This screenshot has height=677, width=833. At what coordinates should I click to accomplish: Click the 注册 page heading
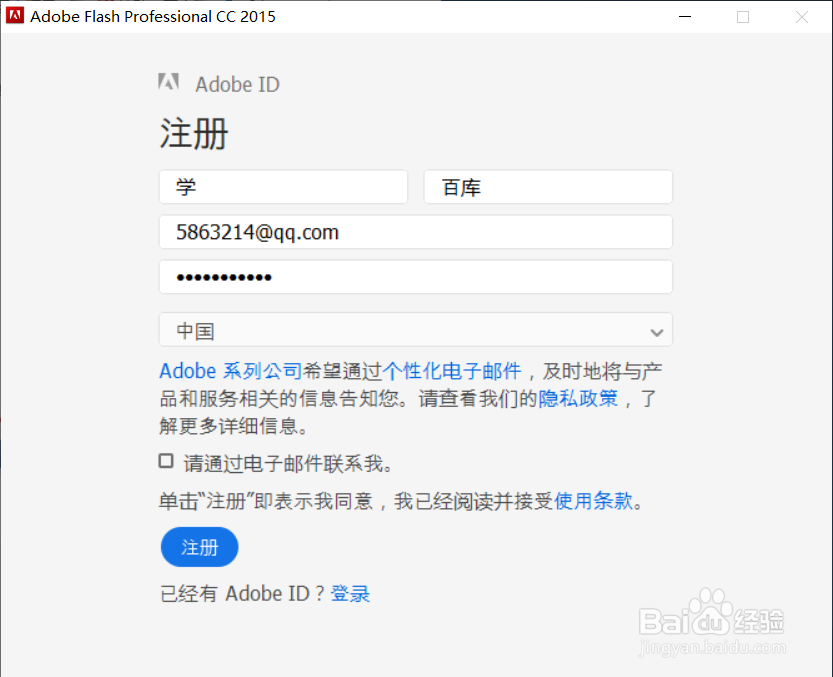click(194, 133)
